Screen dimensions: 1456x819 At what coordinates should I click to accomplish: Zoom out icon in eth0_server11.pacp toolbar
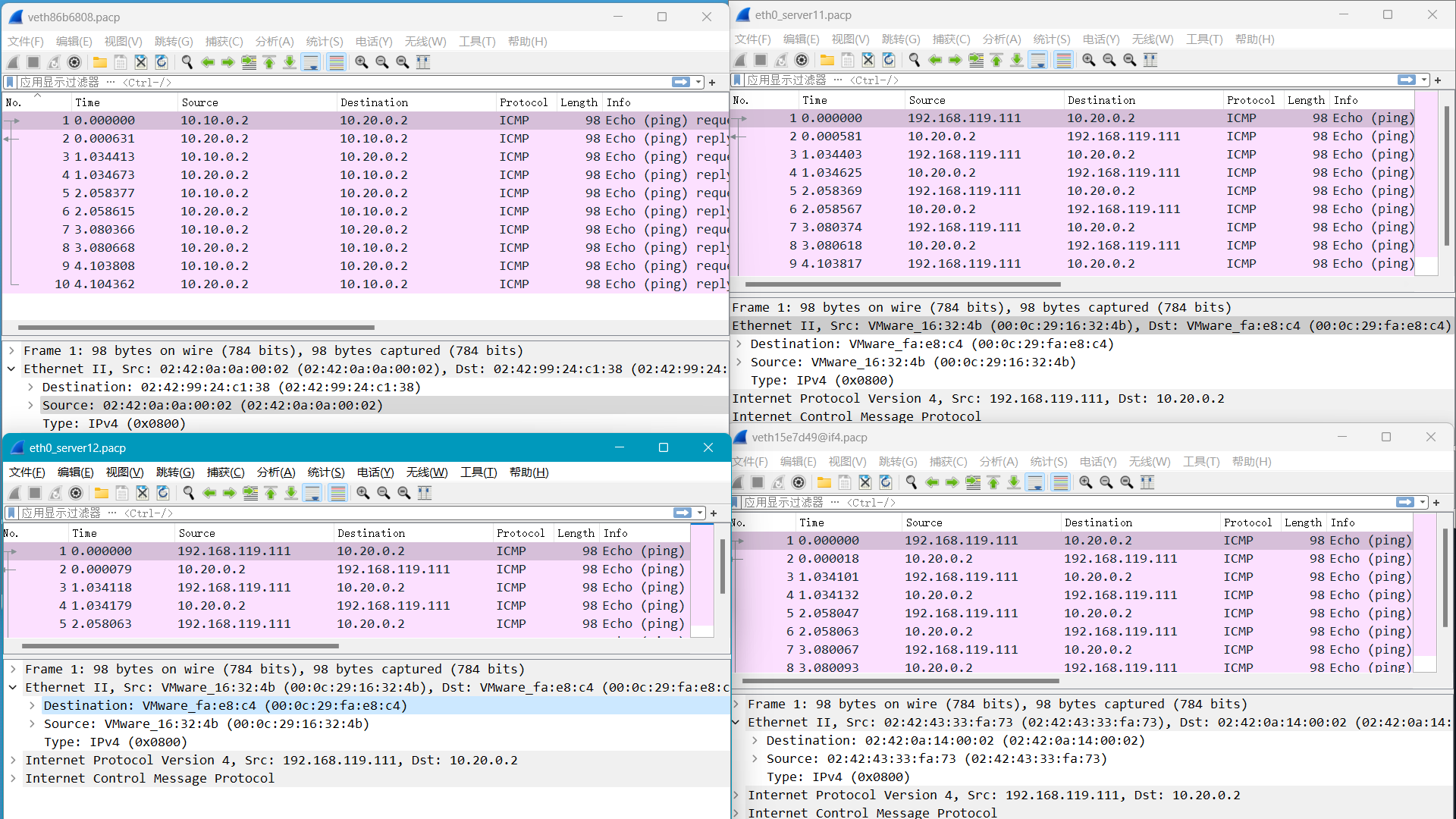click(1109, 60)
